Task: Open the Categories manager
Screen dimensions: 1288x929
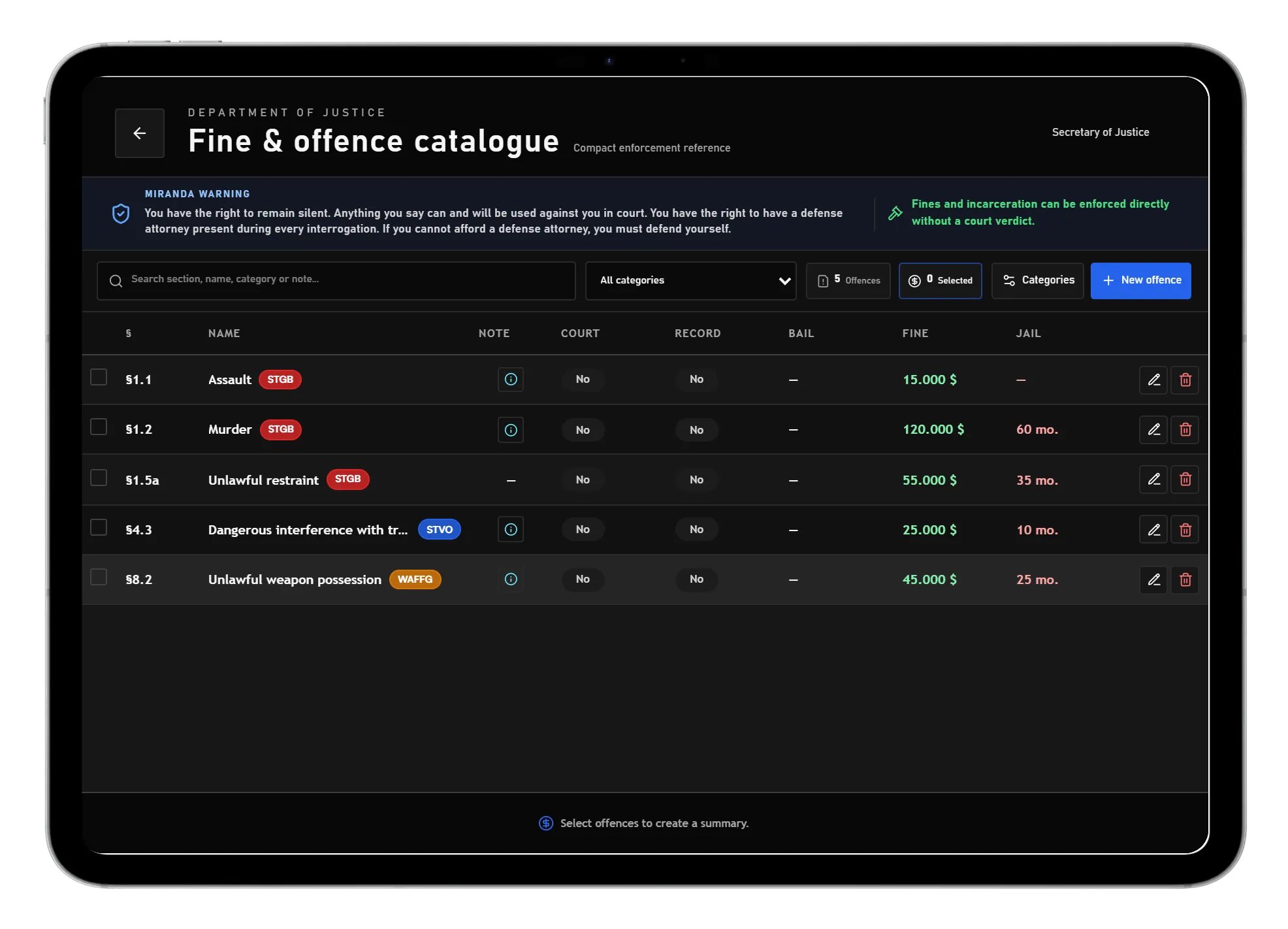Action: click(1037, 281)
